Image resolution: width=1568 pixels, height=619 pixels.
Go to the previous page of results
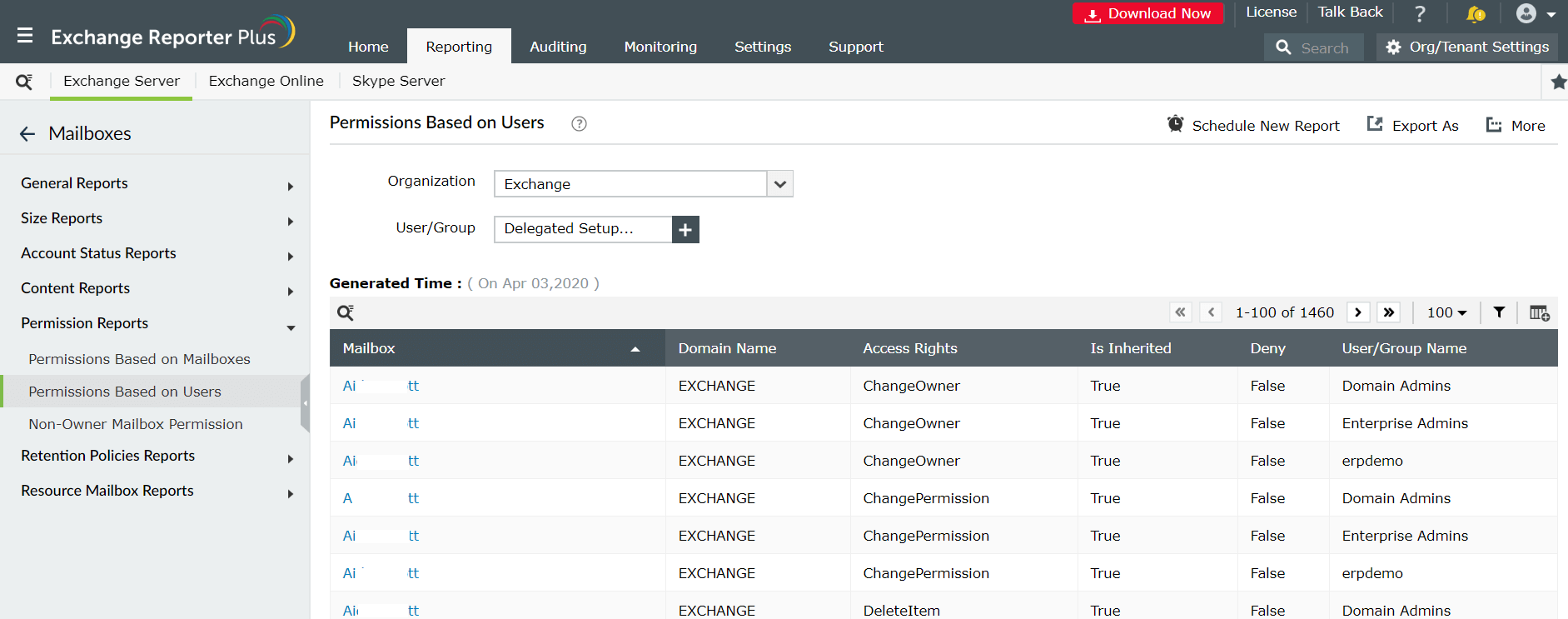coord(1212,312)
